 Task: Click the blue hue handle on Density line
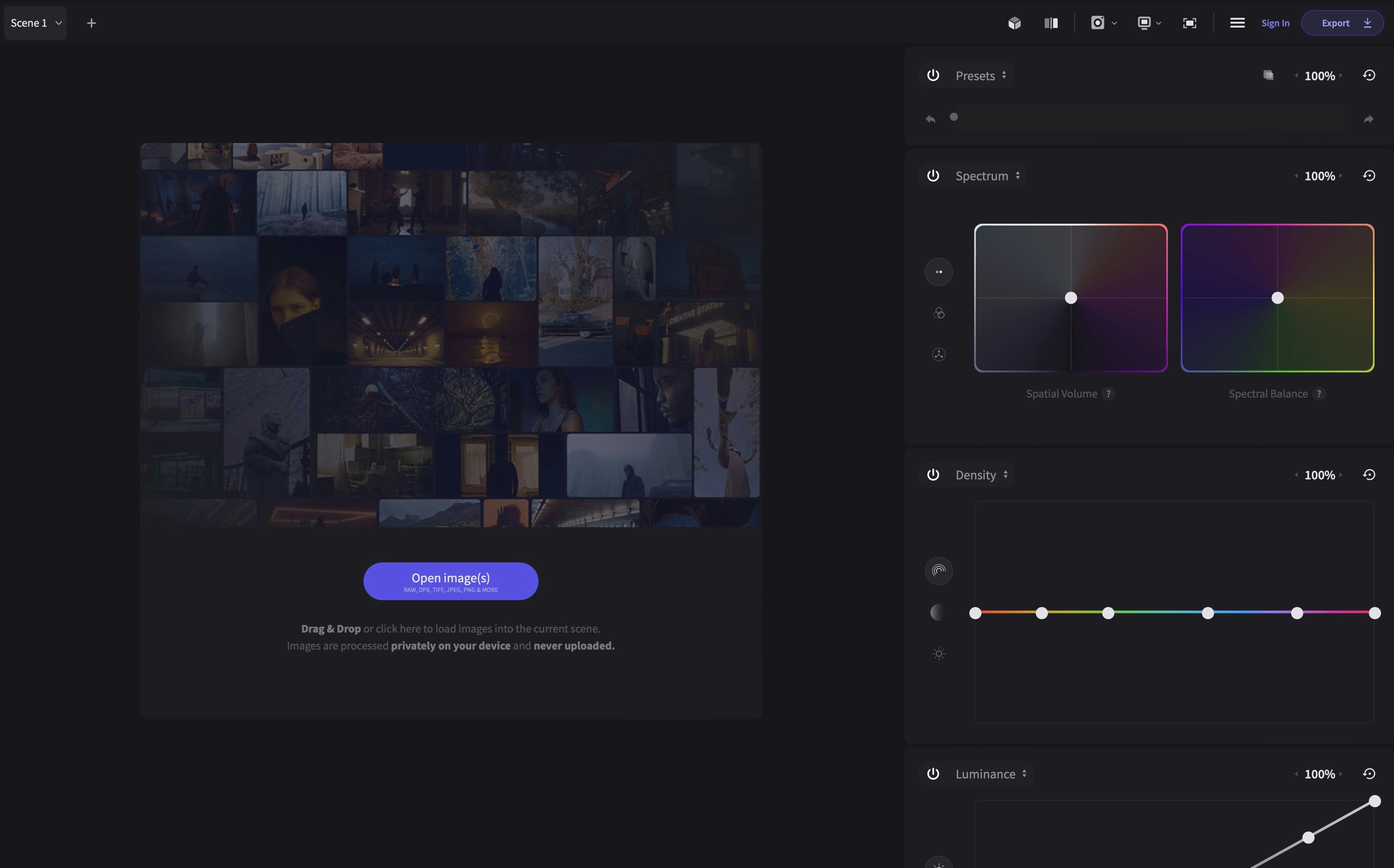[1208, 613]
